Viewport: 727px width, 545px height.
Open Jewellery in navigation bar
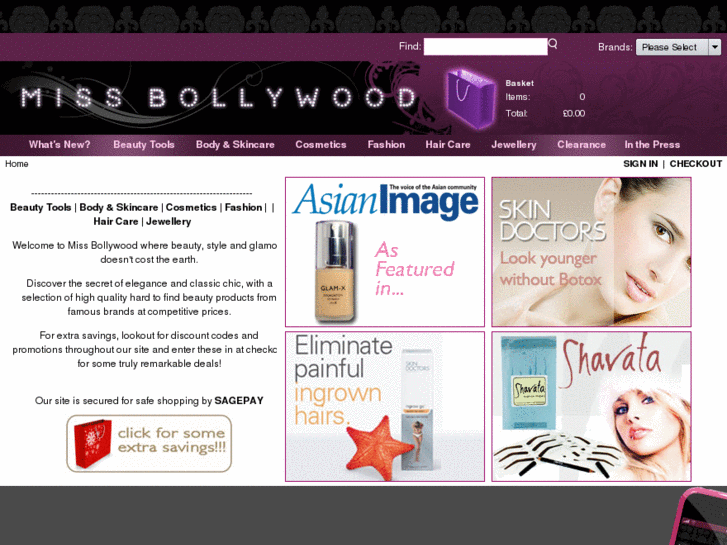(514, 145)
